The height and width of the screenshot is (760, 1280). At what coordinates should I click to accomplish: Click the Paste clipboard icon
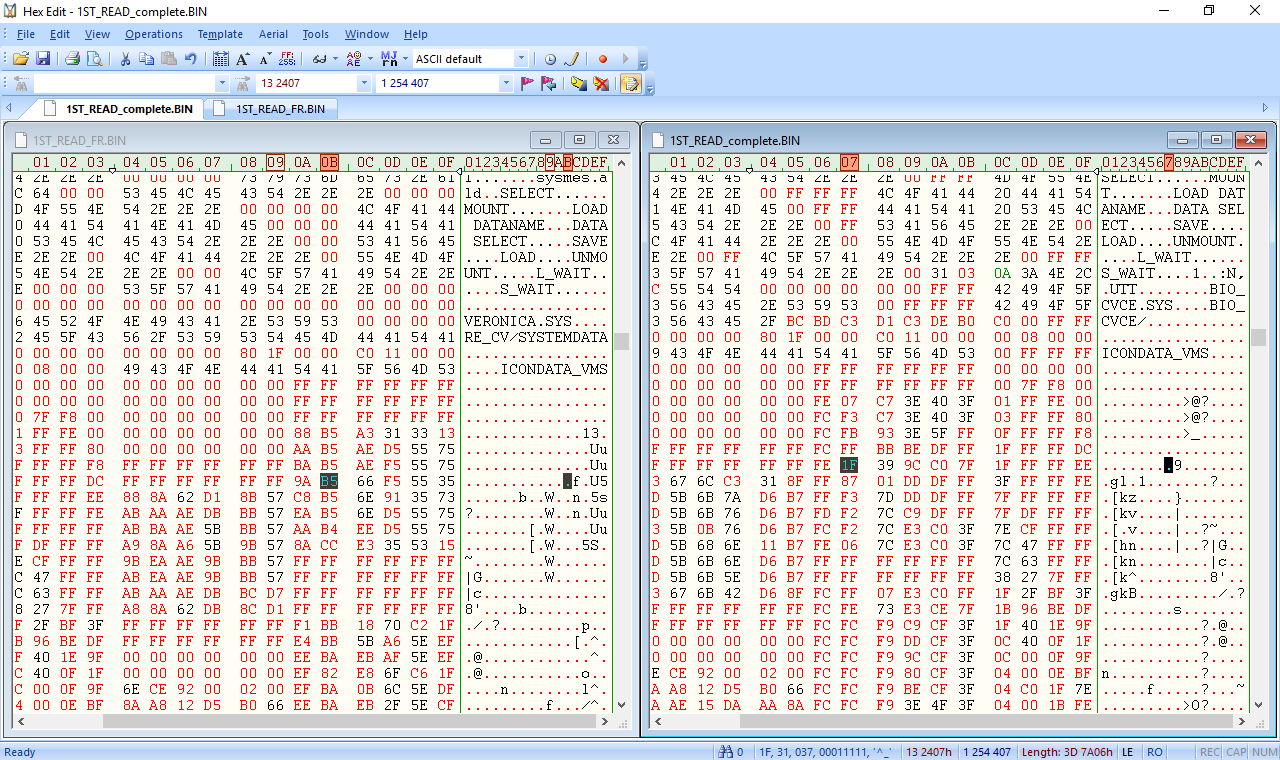coord(169,59)
